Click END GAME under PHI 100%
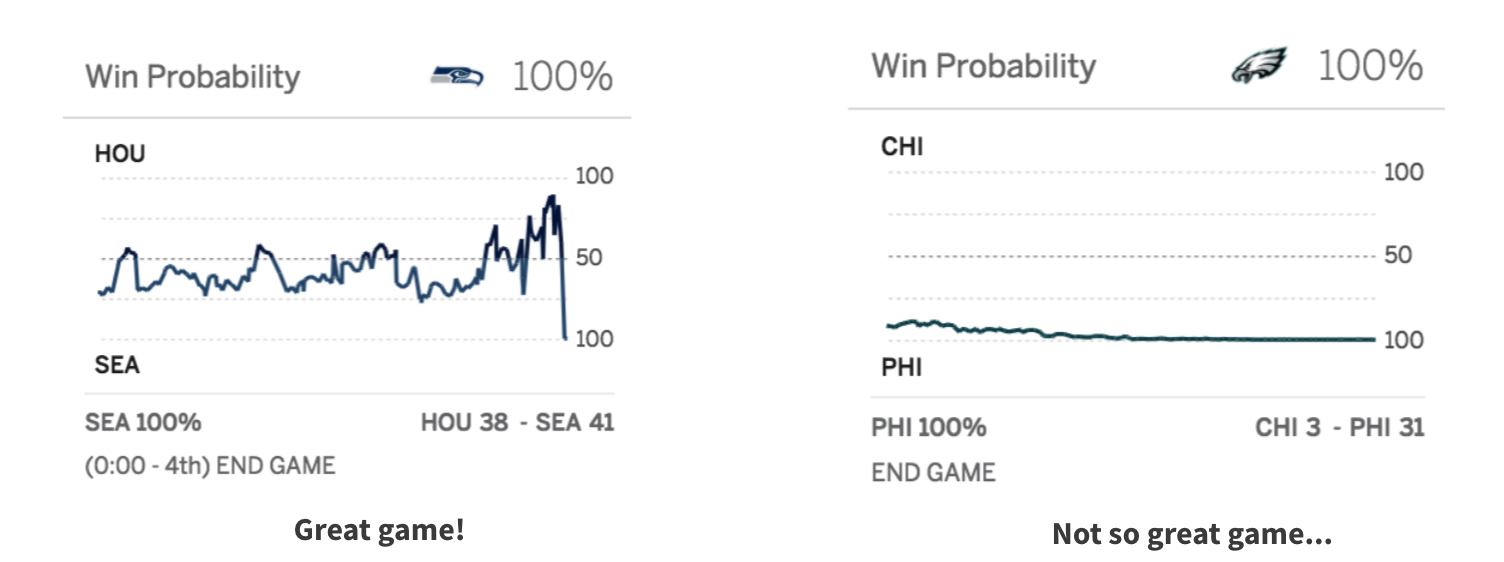1504x562 pixels. coord(933,472)
